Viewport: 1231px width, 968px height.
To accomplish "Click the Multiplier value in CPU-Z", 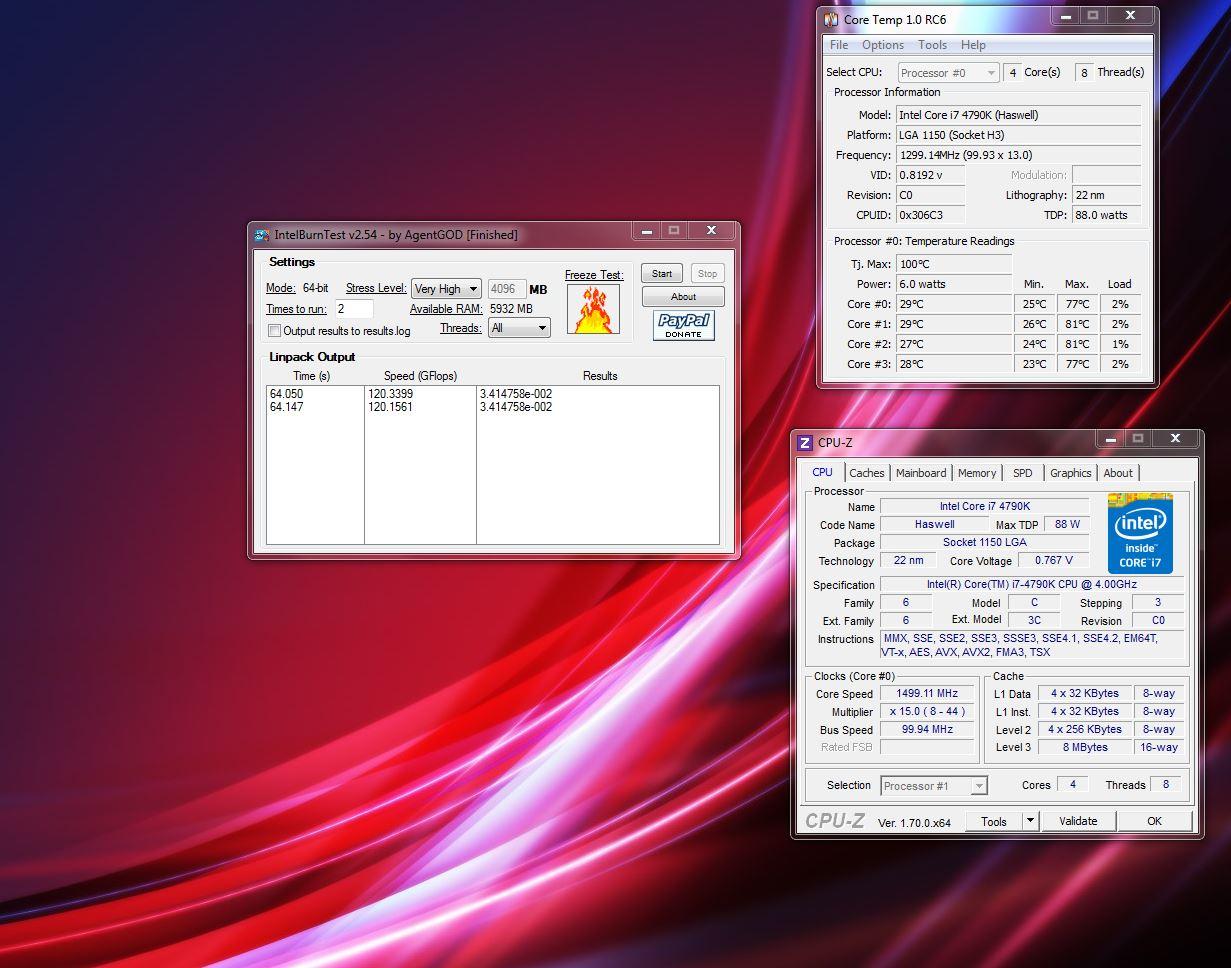I will click(927, 712).
